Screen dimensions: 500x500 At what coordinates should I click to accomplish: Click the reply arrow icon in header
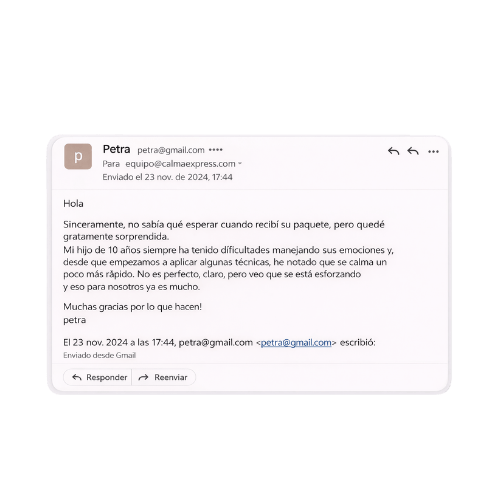pyautogui.click(x=393, y=151)
